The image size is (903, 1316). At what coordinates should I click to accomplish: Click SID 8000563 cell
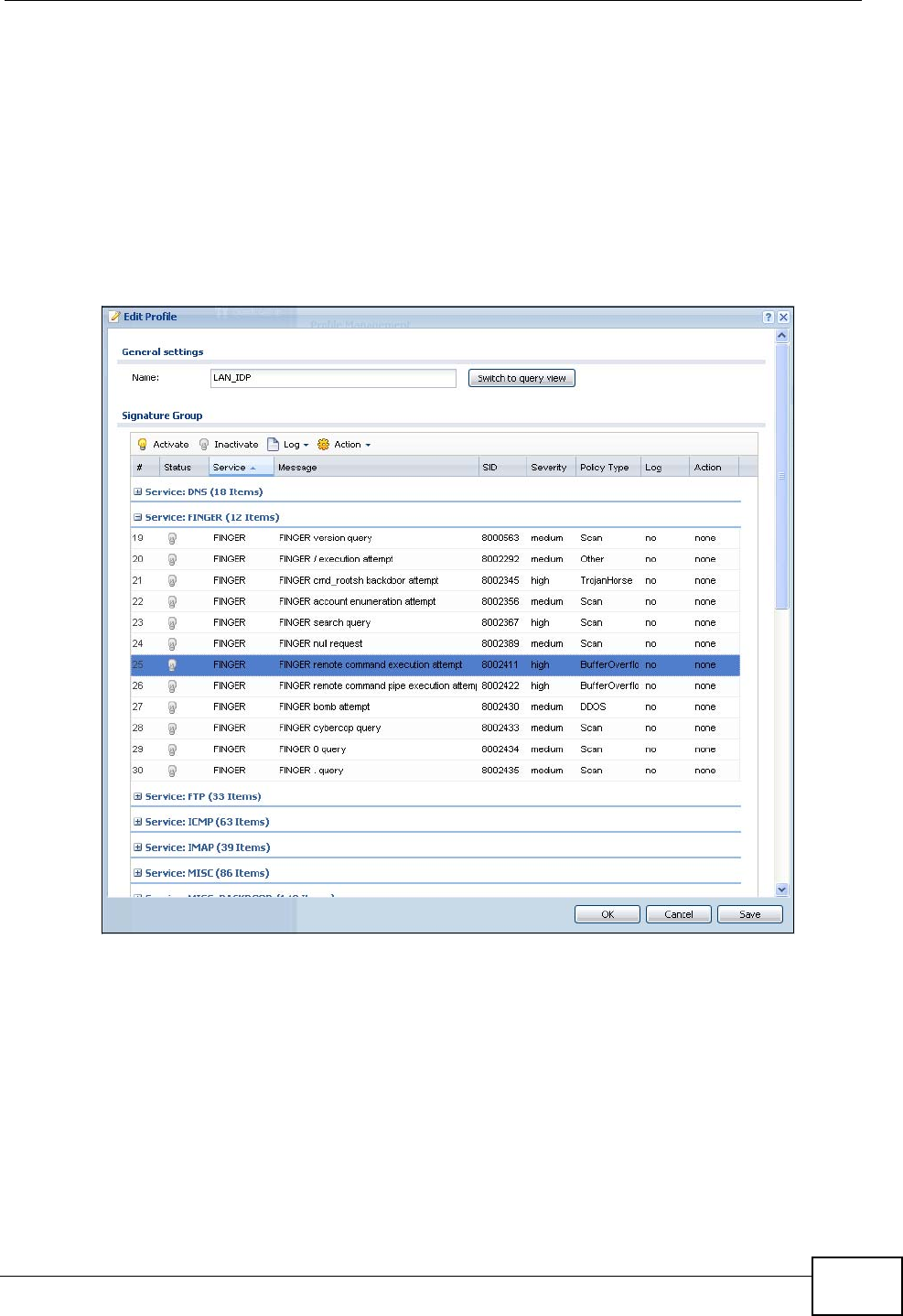[500, 538]
